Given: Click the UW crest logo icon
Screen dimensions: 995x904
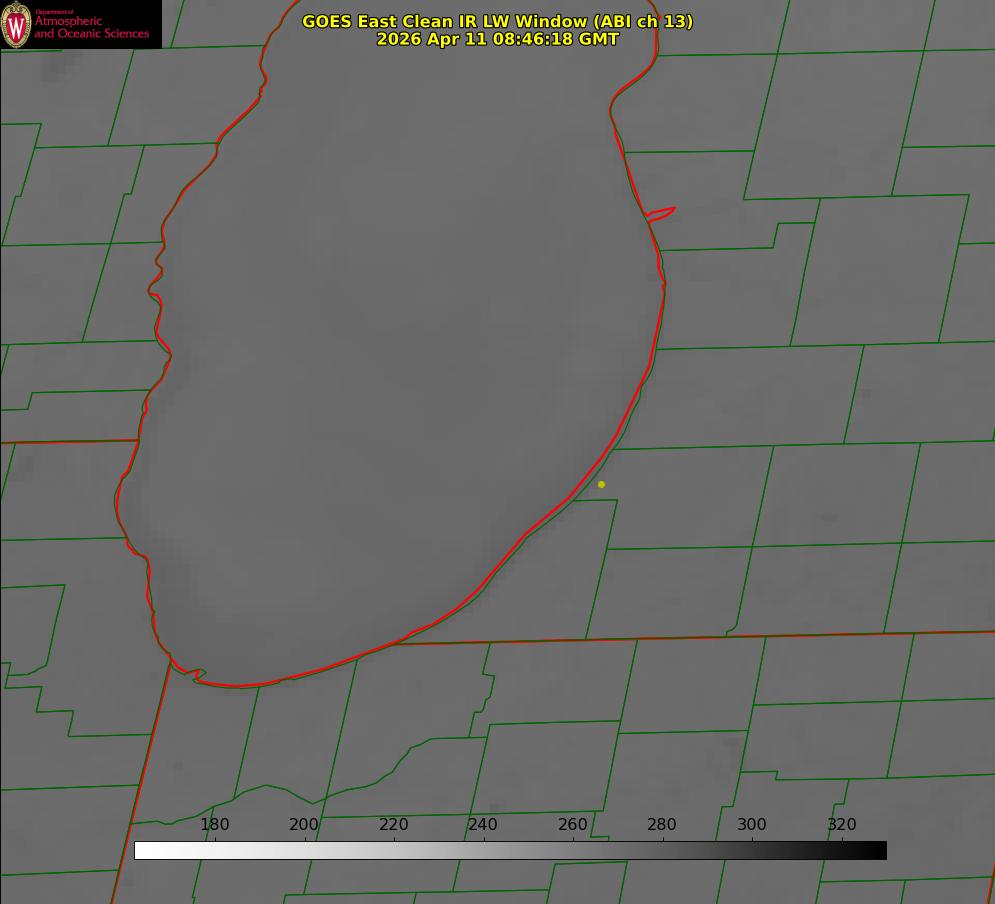Looking at the screenshot, I should (x=16, y=24).
